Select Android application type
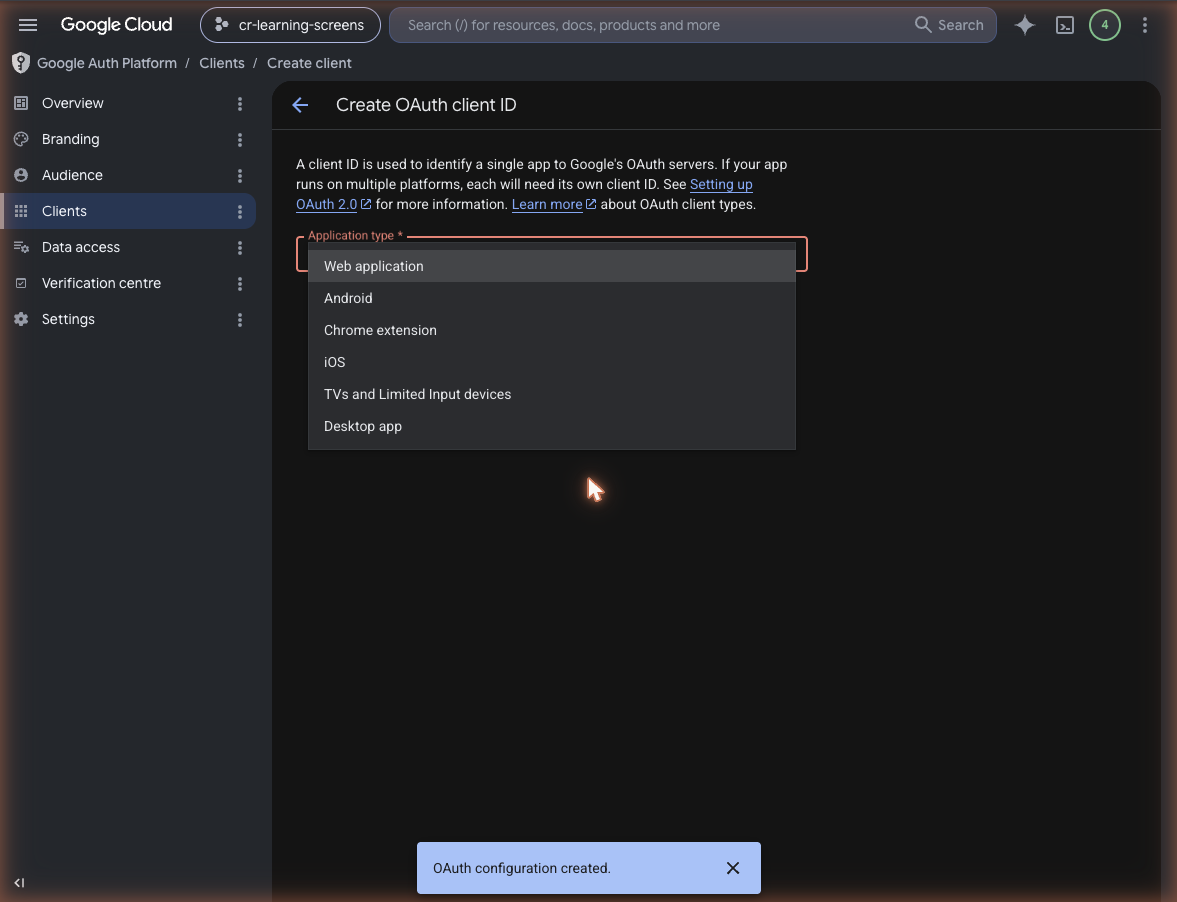 coord(552,298)
